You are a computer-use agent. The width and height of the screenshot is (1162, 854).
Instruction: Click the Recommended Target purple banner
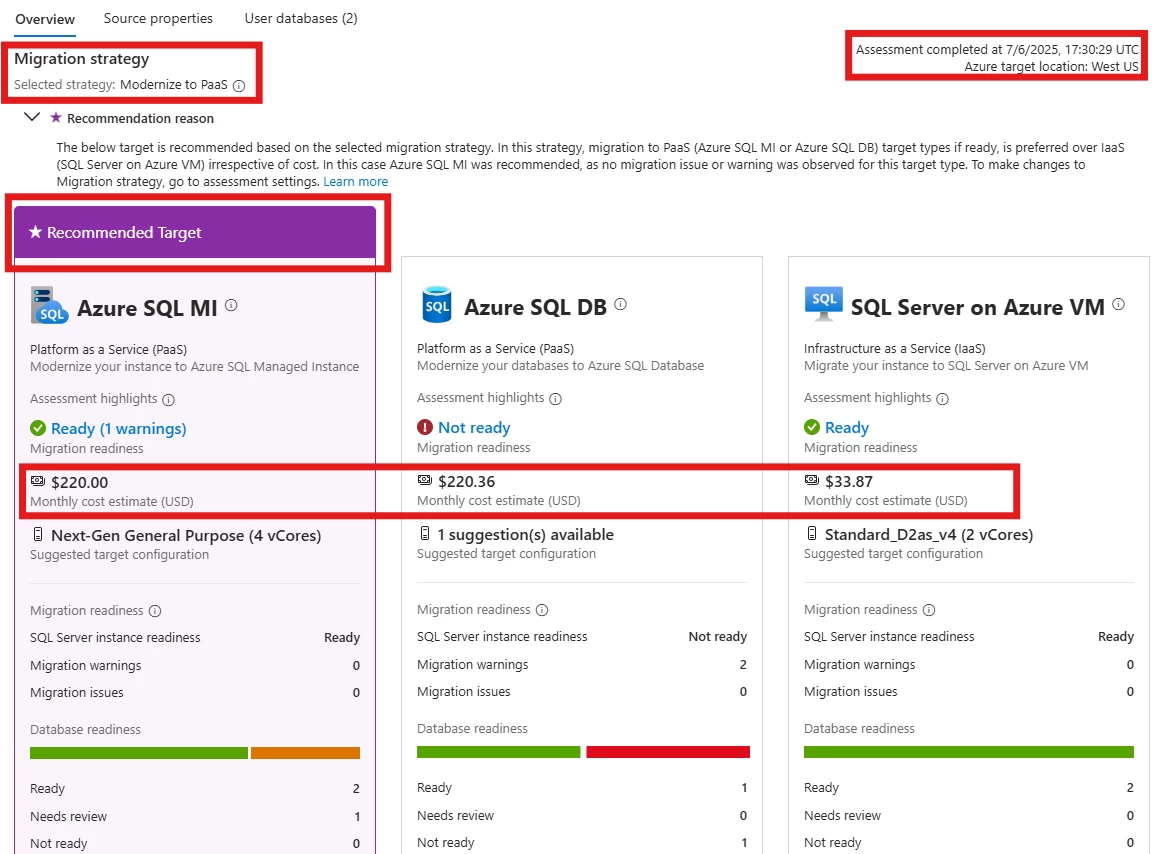point(195,233)
